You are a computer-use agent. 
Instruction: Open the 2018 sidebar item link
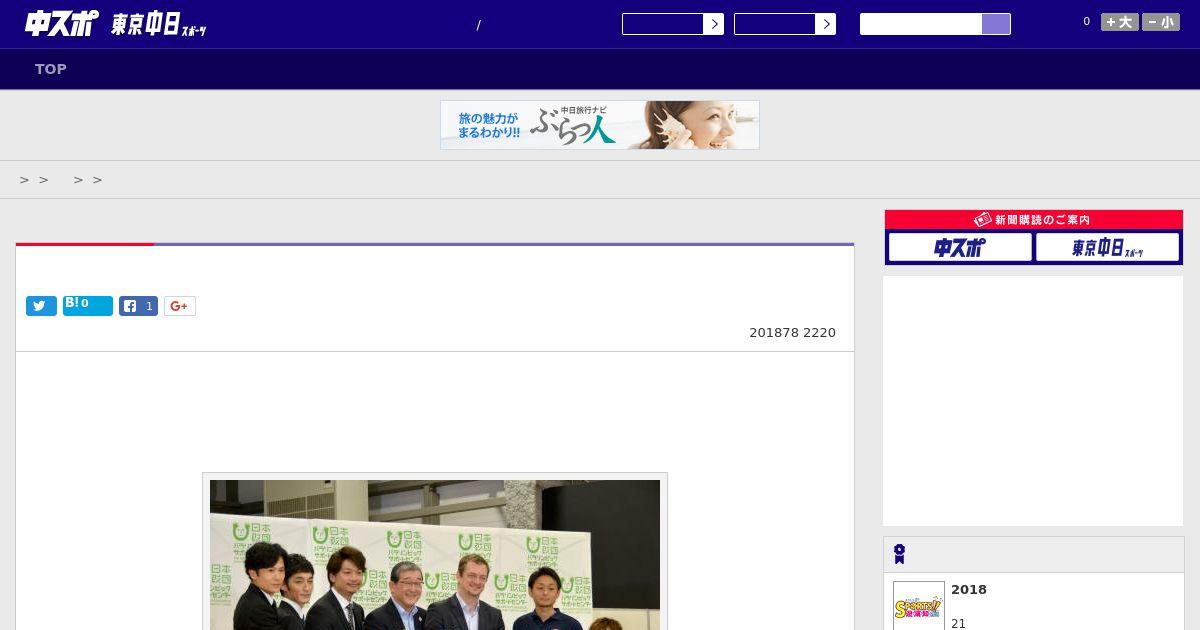pyautogui.click(x=969, y=589)
